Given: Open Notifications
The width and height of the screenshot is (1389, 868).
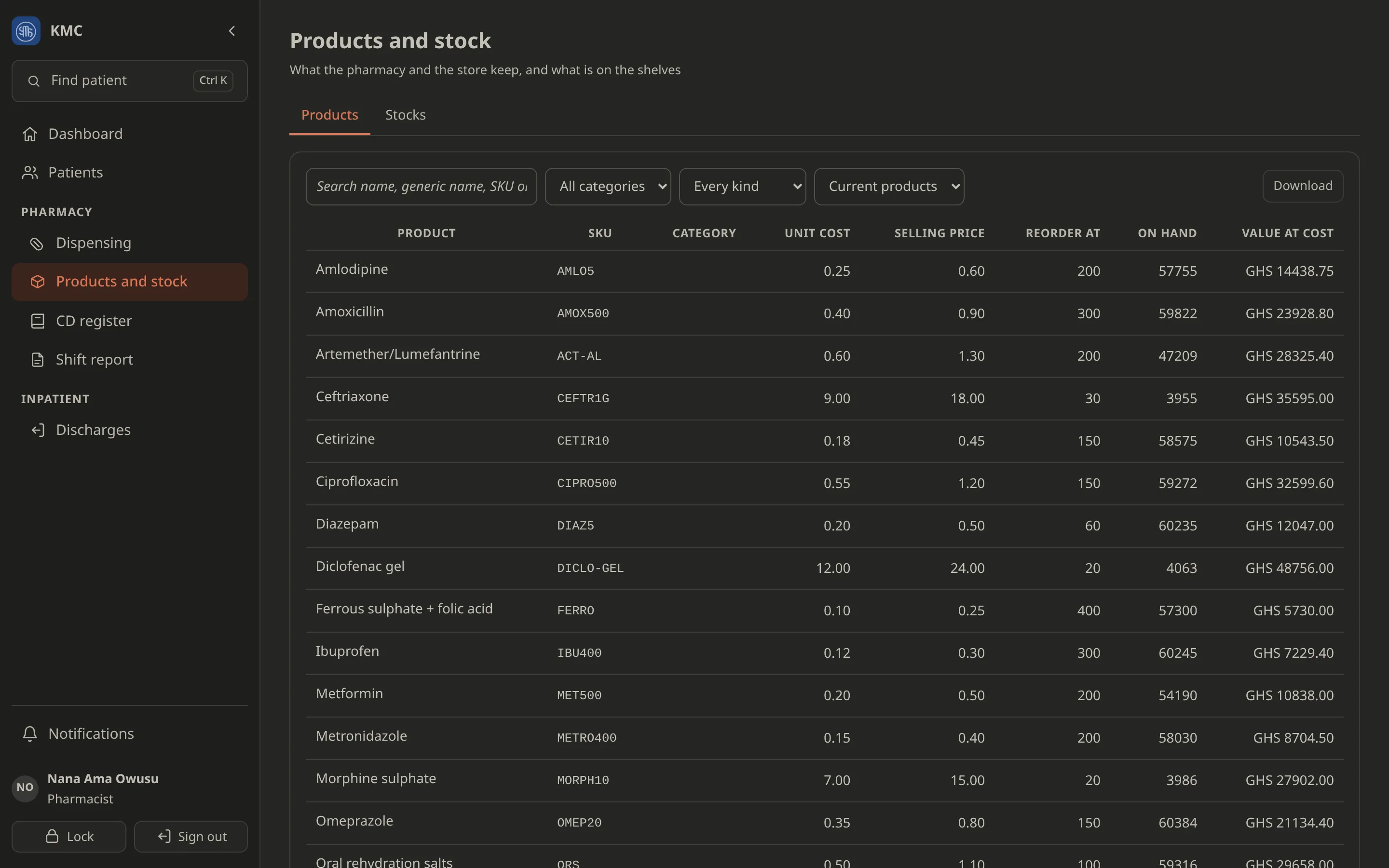Looking at the screenshot, I should tap(130, 733).
